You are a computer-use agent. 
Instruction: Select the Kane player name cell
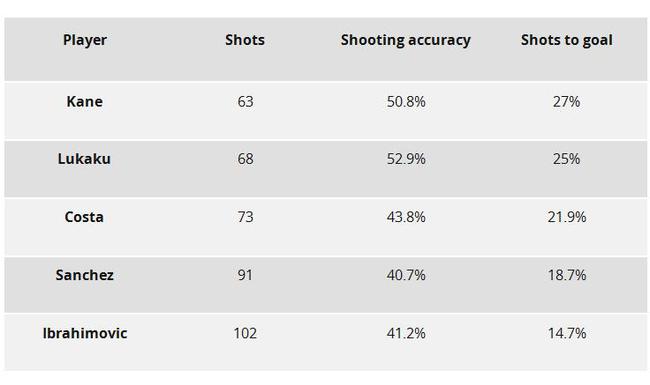tap(85, 102)
